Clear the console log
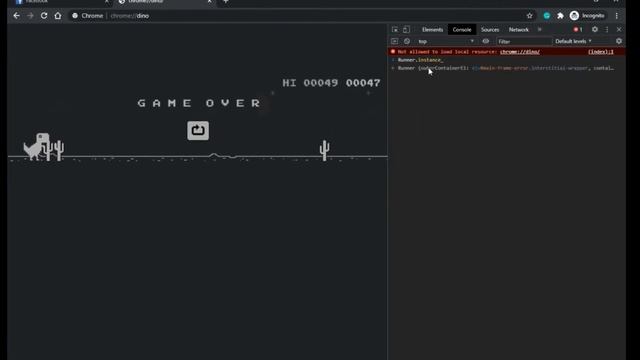Image resolution: width=640 pixels, height=360 pixels. (x=407, y=41)
